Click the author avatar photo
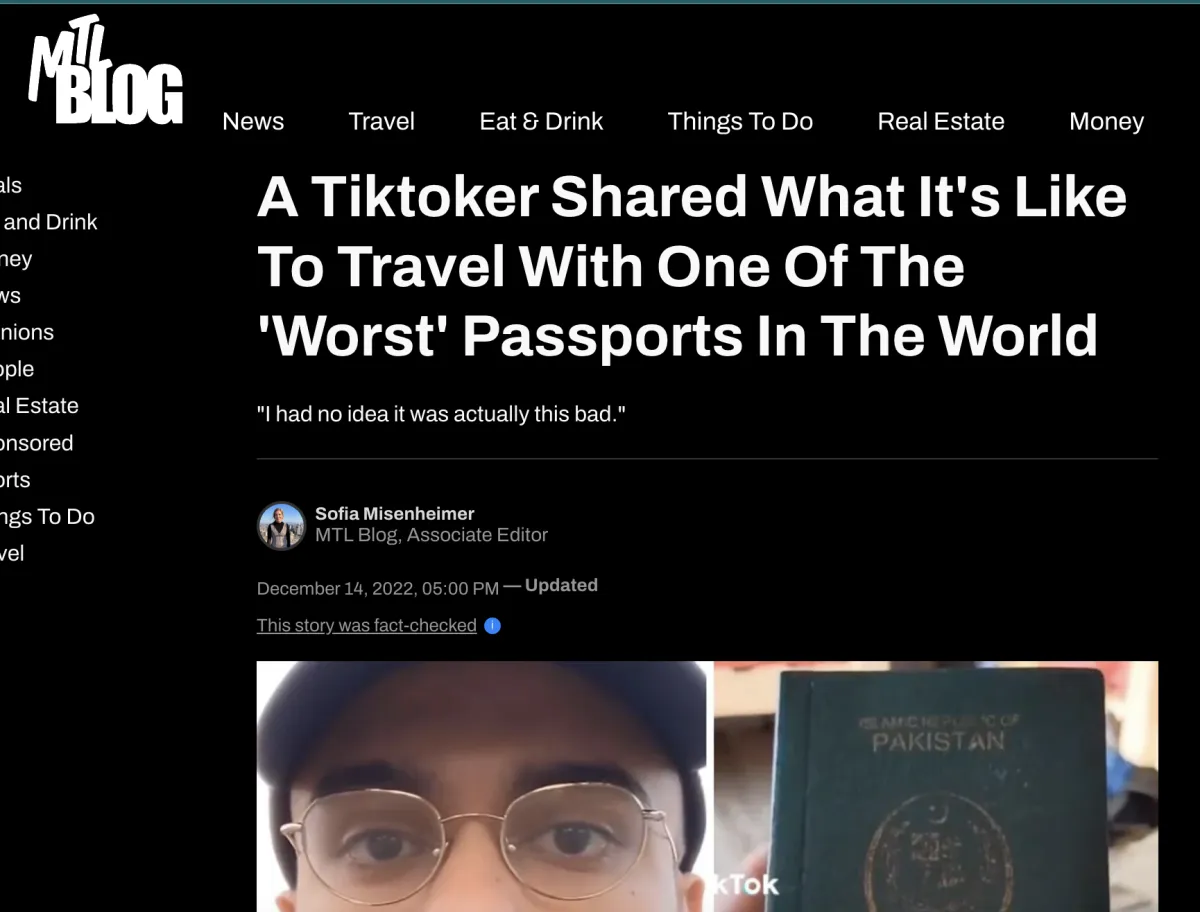 [281, 526]
